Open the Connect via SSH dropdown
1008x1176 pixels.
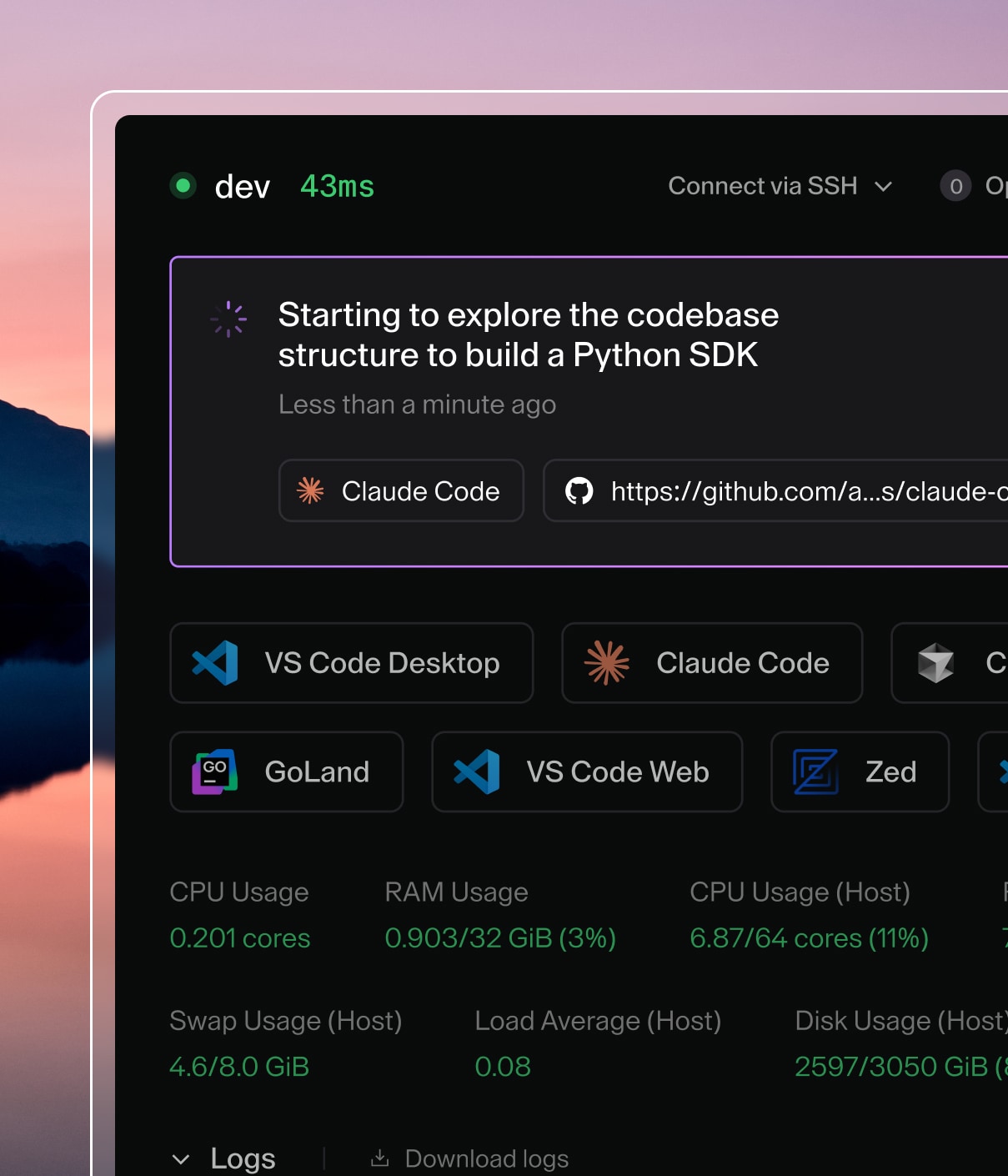tap(780, 185)
